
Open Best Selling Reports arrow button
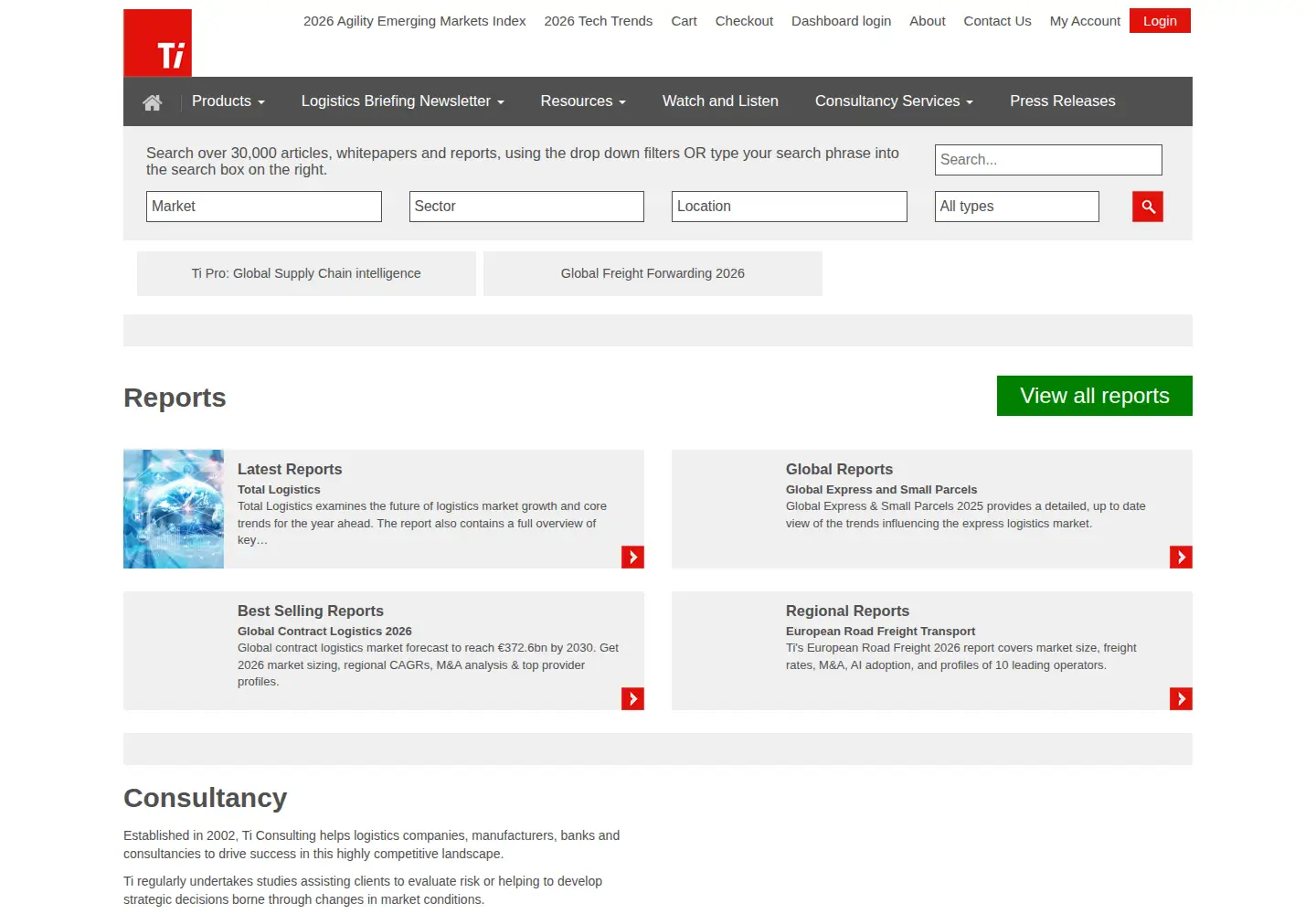632,698
